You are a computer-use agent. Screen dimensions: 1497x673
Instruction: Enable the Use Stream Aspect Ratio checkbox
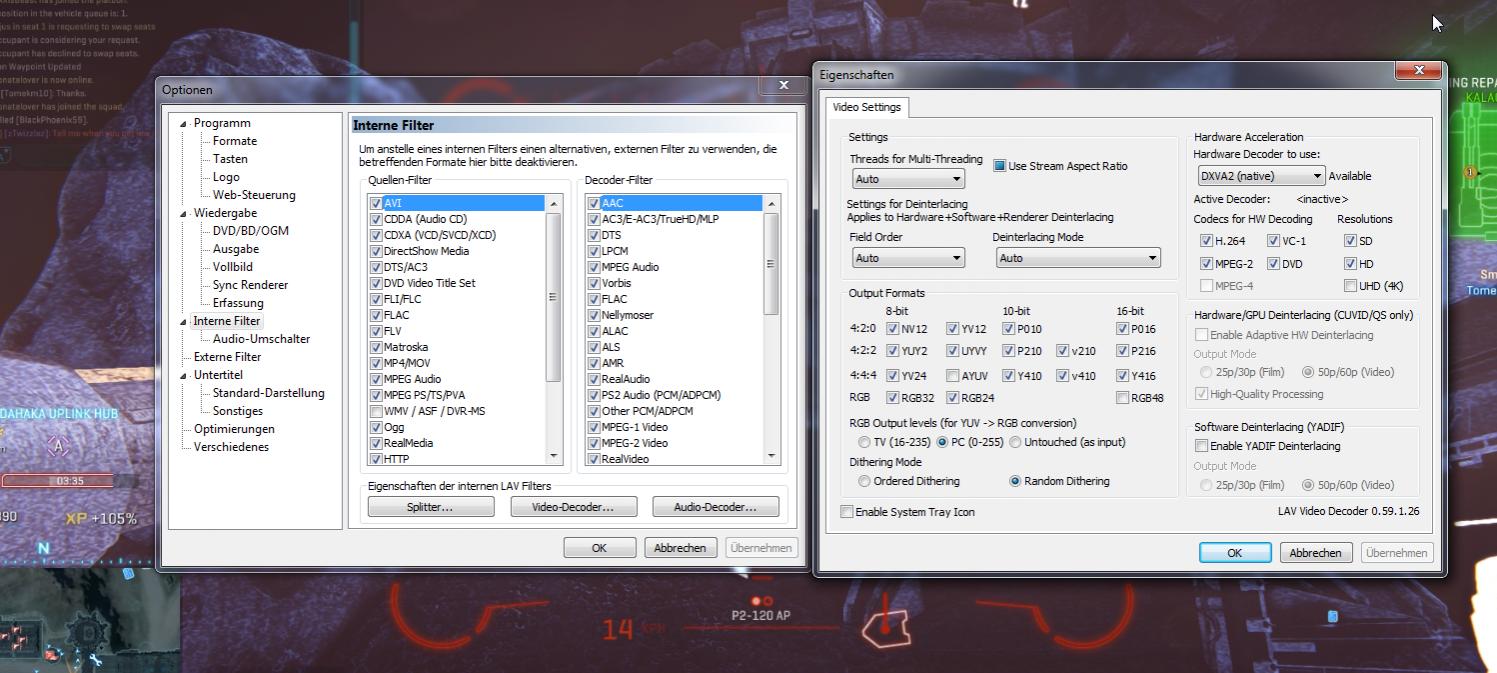tap(999, 166)
